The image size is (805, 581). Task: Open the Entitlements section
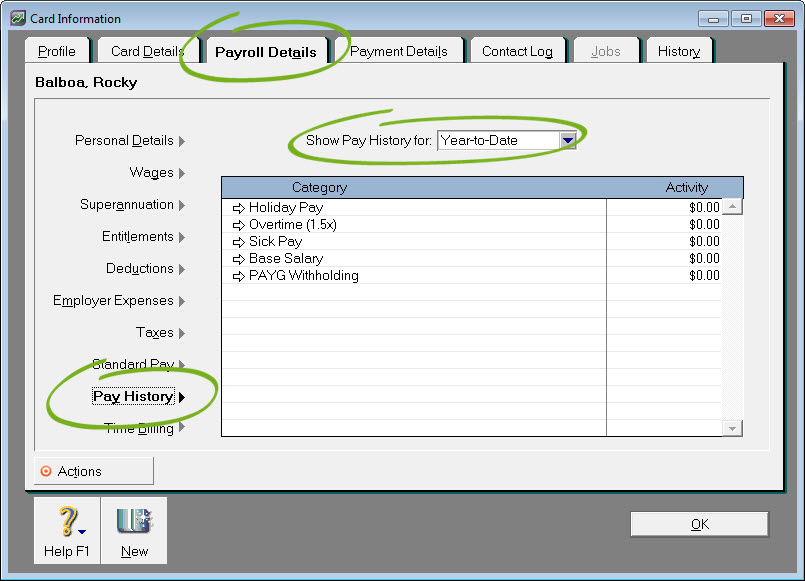[144, 237]
